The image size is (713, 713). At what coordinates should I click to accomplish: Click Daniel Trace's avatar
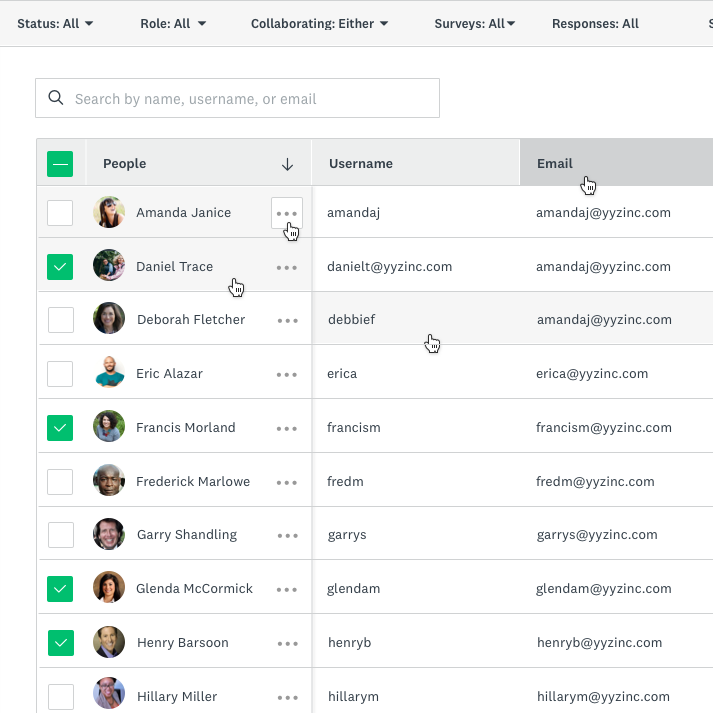coord(109,265)
